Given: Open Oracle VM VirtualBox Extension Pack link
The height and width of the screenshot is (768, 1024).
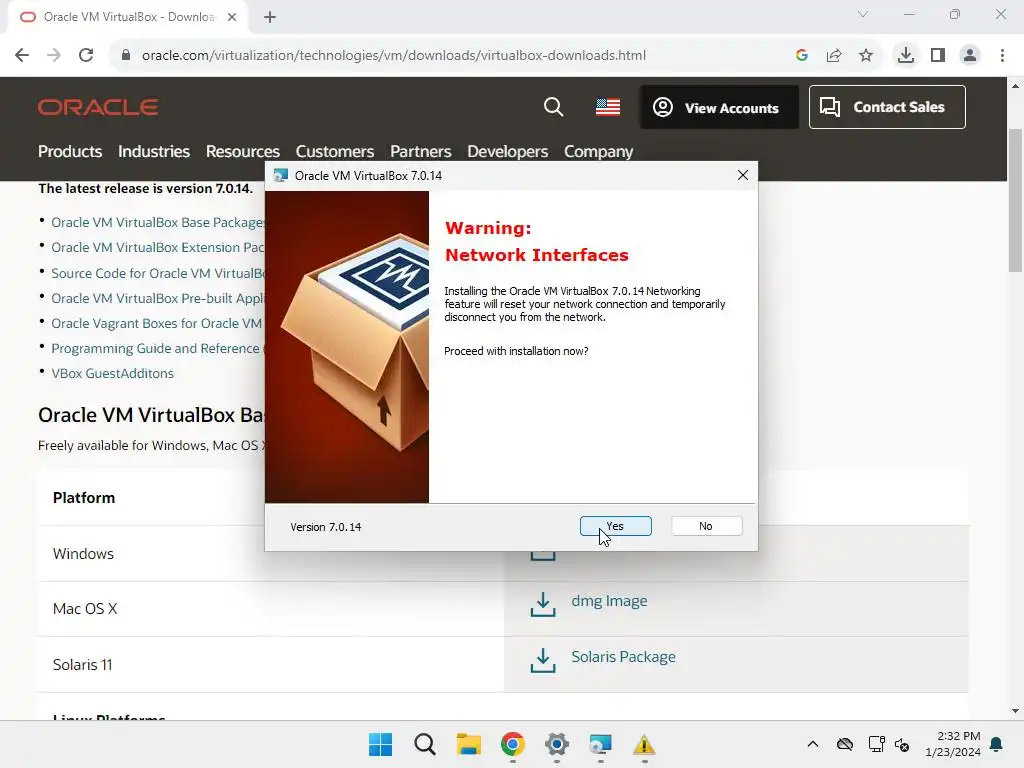Looking at the screenshot, I should [x=157, y=248].
